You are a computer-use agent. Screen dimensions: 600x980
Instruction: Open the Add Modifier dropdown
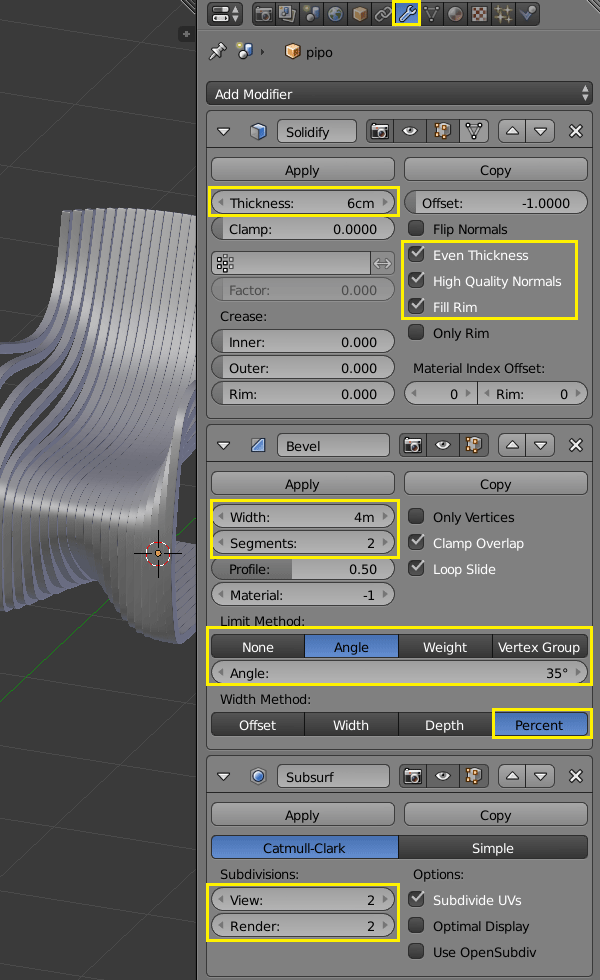(399, 94)
